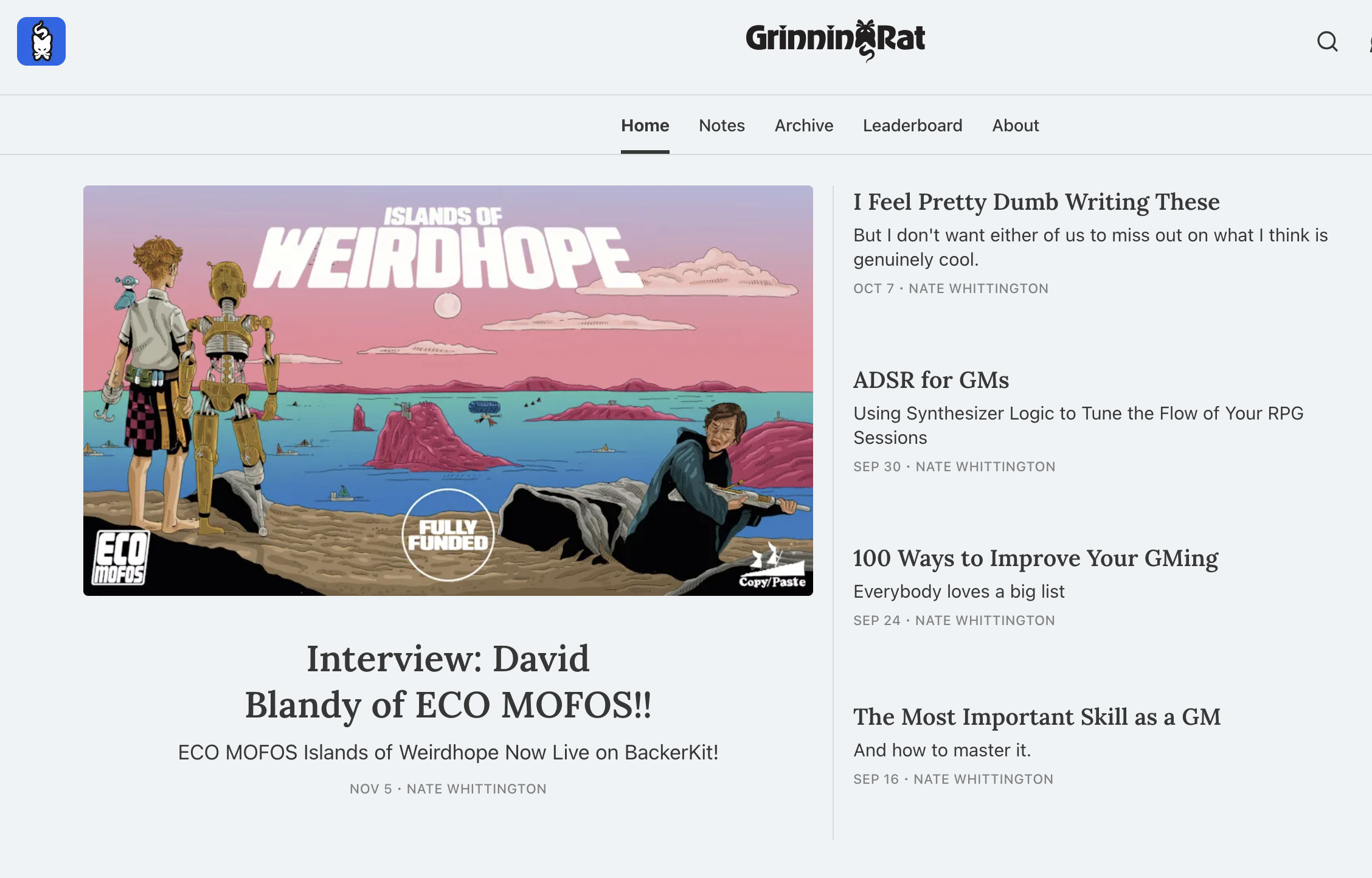
Task: Click the Home tab
Action: coord(645,125)
